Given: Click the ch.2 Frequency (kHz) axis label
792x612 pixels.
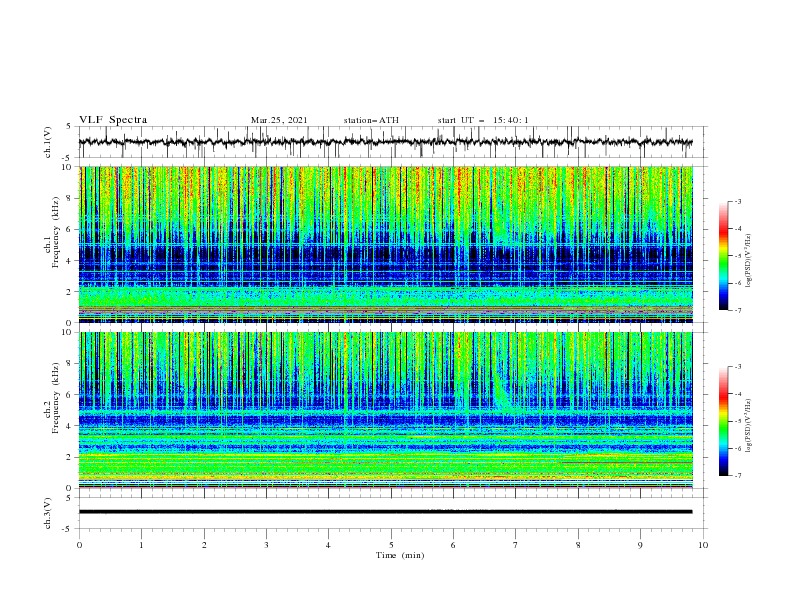Looking at the screenshot, I should [x=52, y=397].
